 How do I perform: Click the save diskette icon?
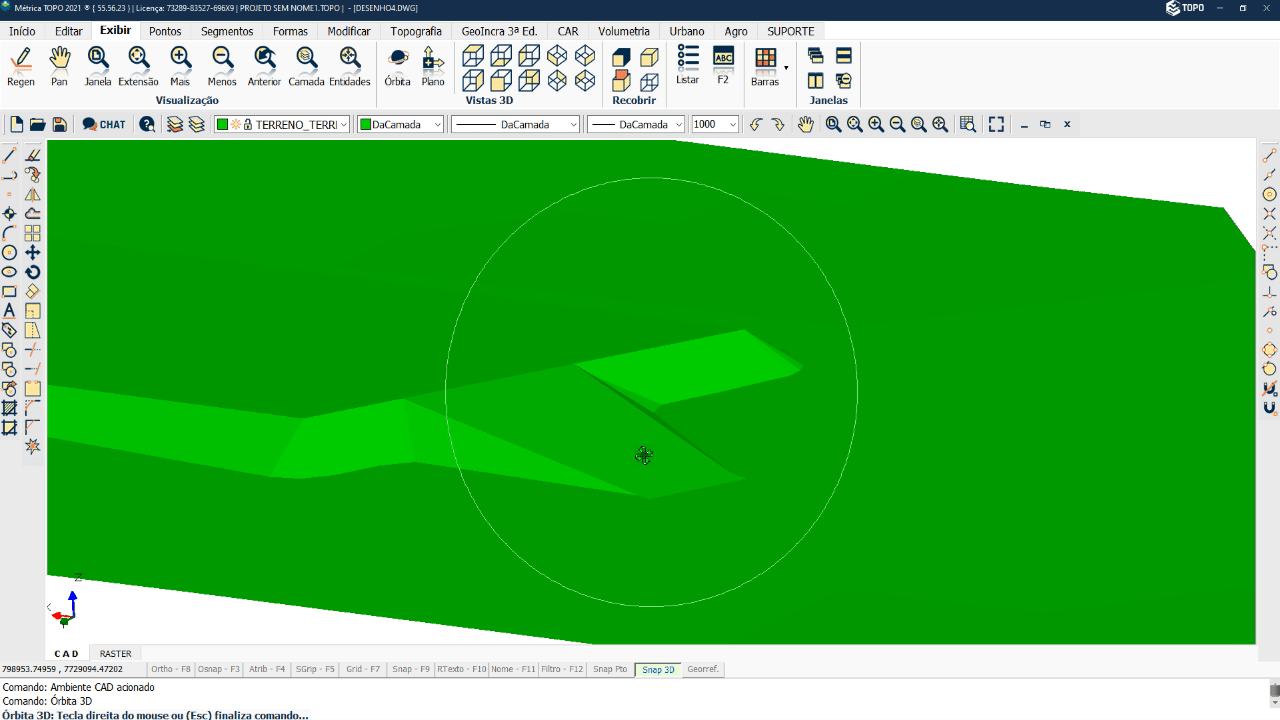[x=60, y=124]
